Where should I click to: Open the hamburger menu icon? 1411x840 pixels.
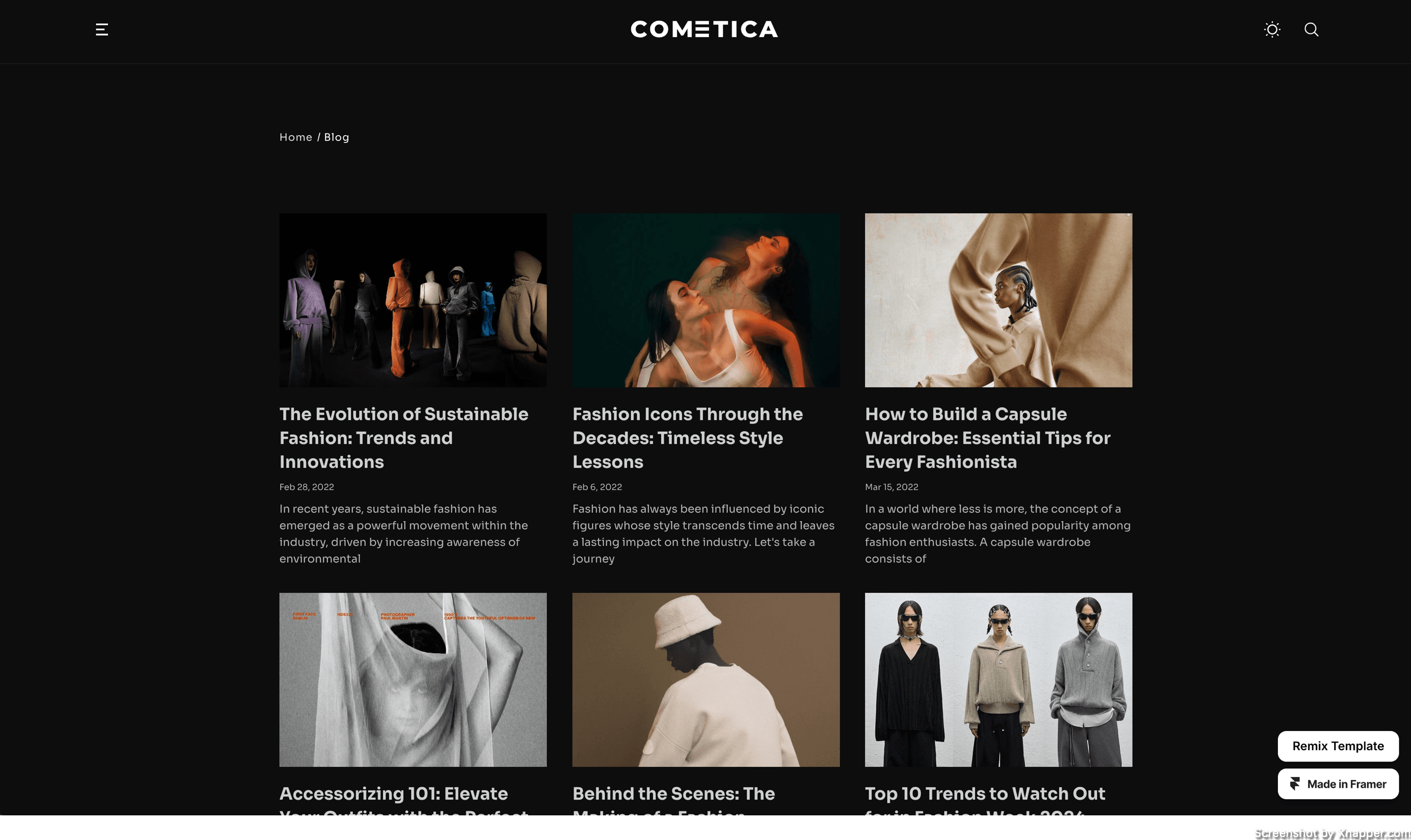[102, 30]
